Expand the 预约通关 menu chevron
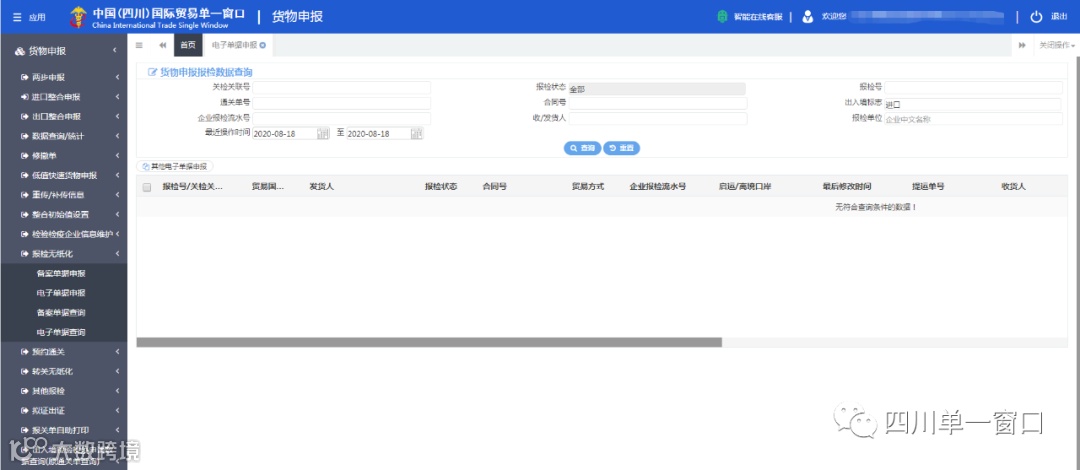 [118, 352]
